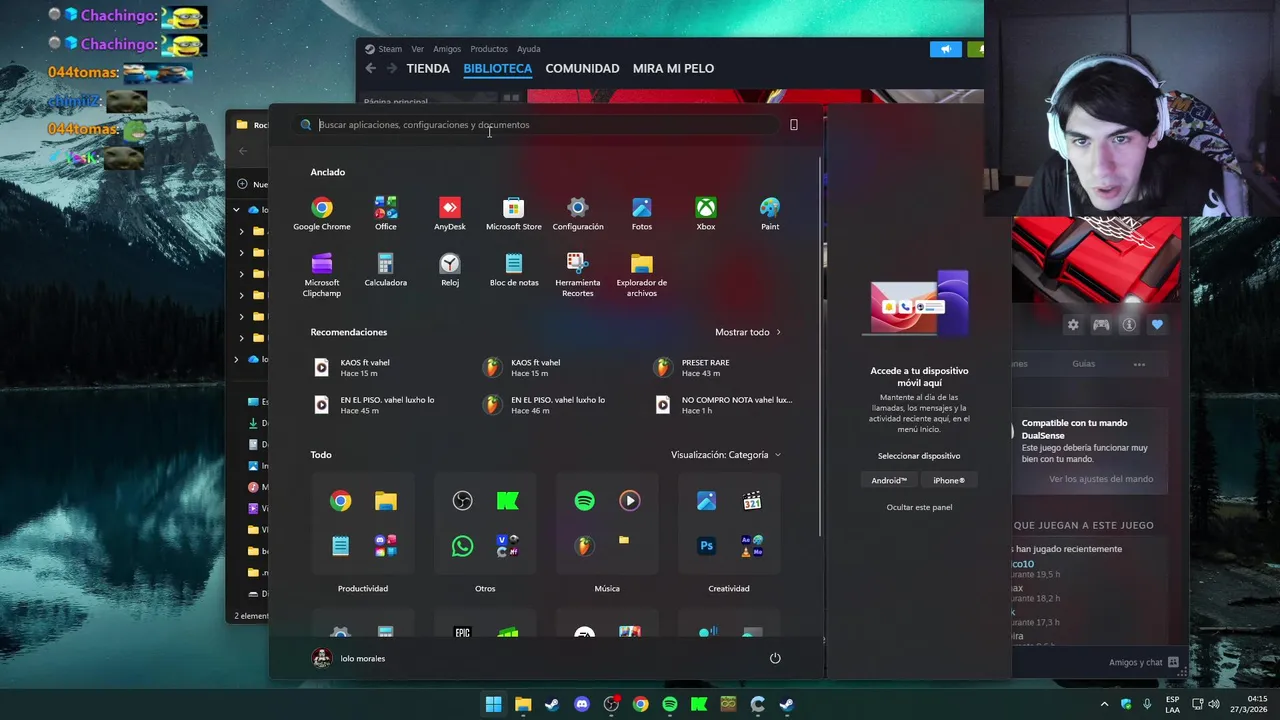
Task: Open the Steam Ayuda menu
Action: click(x=529, y=49)
